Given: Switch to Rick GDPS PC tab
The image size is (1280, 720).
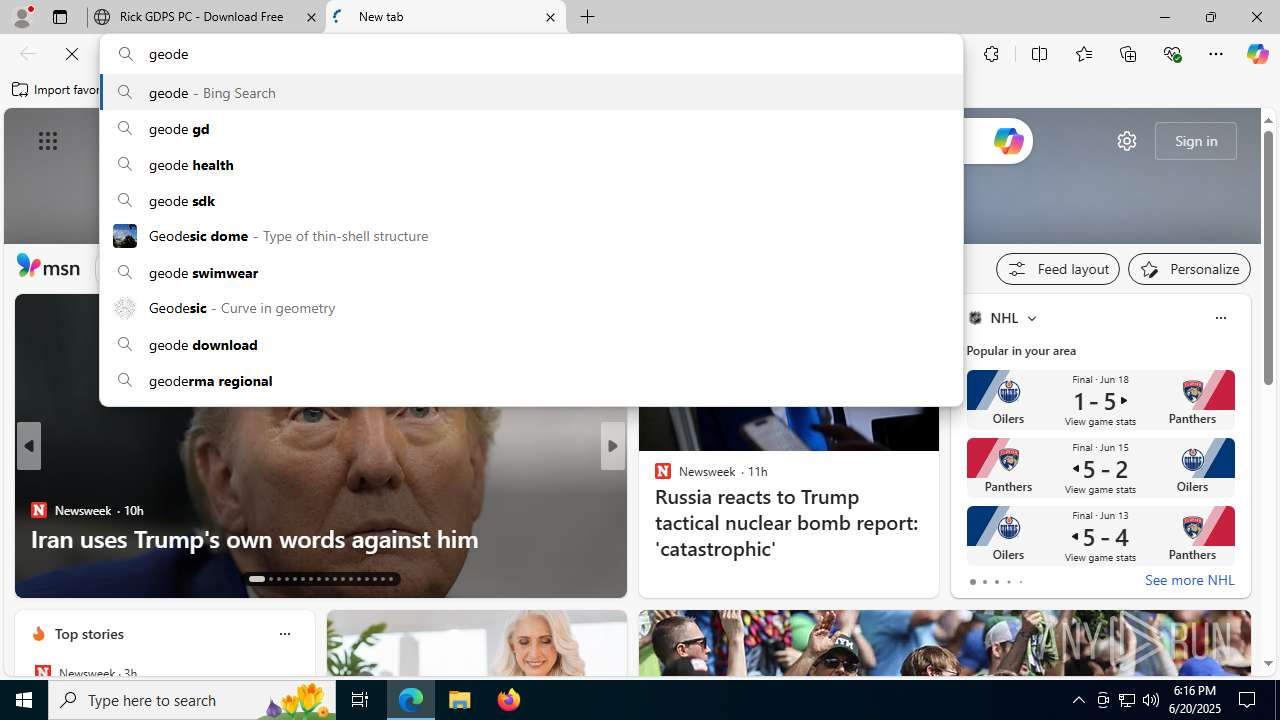Looking at the screenshot, I should tap(206, 17).
